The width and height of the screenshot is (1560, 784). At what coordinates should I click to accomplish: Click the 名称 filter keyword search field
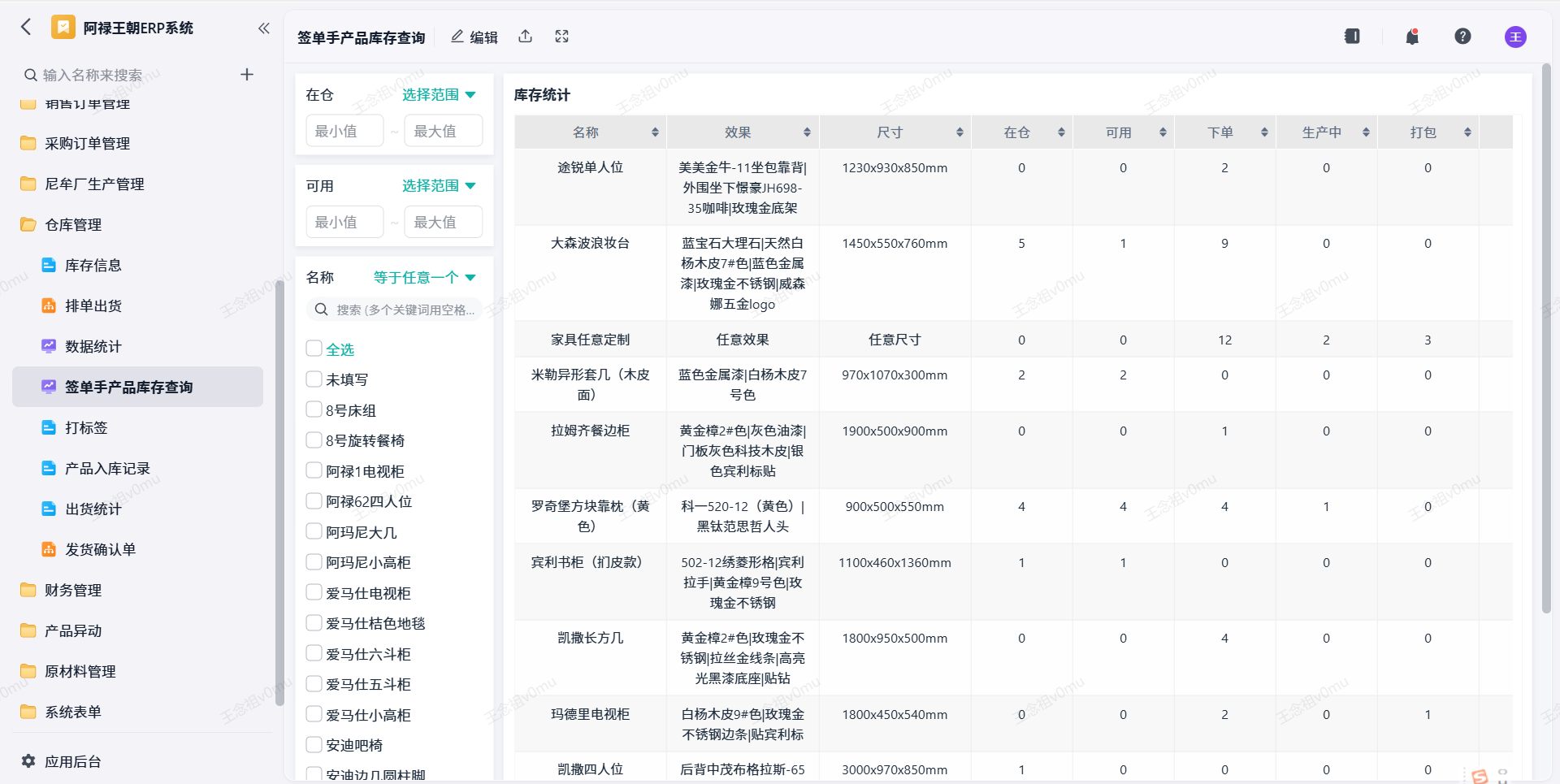(394, 310)
